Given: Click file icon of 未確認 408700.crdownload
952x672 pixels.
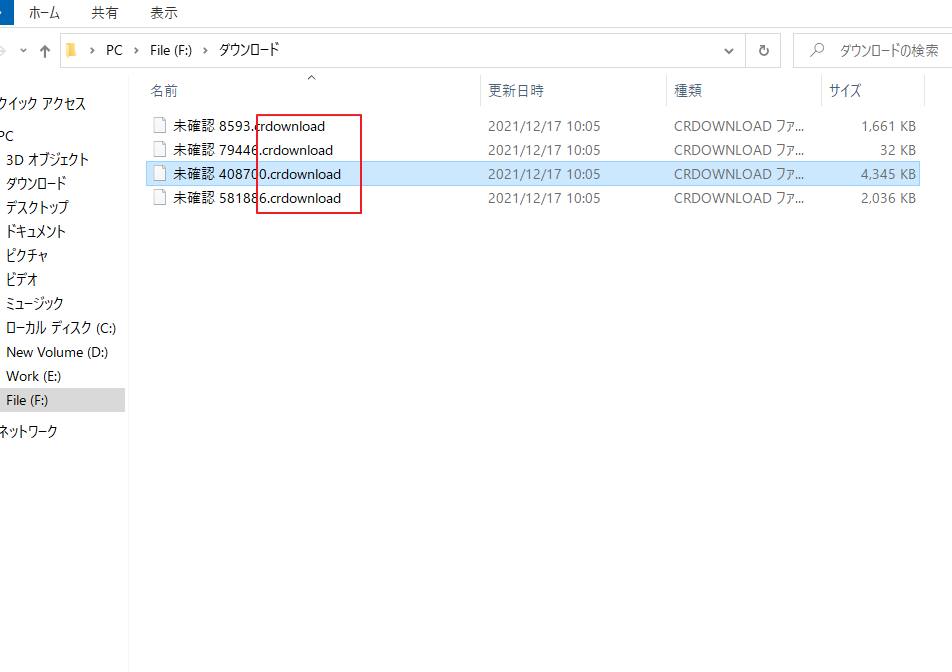Looking at the screenshot, I should tap(159, 174).
